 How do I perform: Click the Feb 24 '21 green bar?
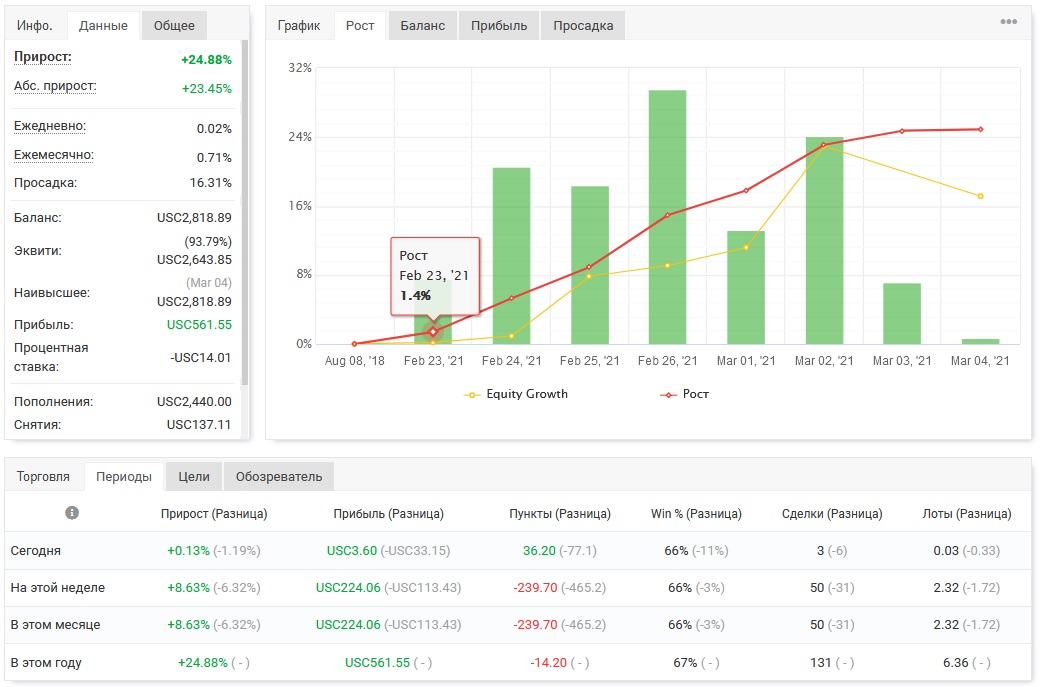click(512, 256)
